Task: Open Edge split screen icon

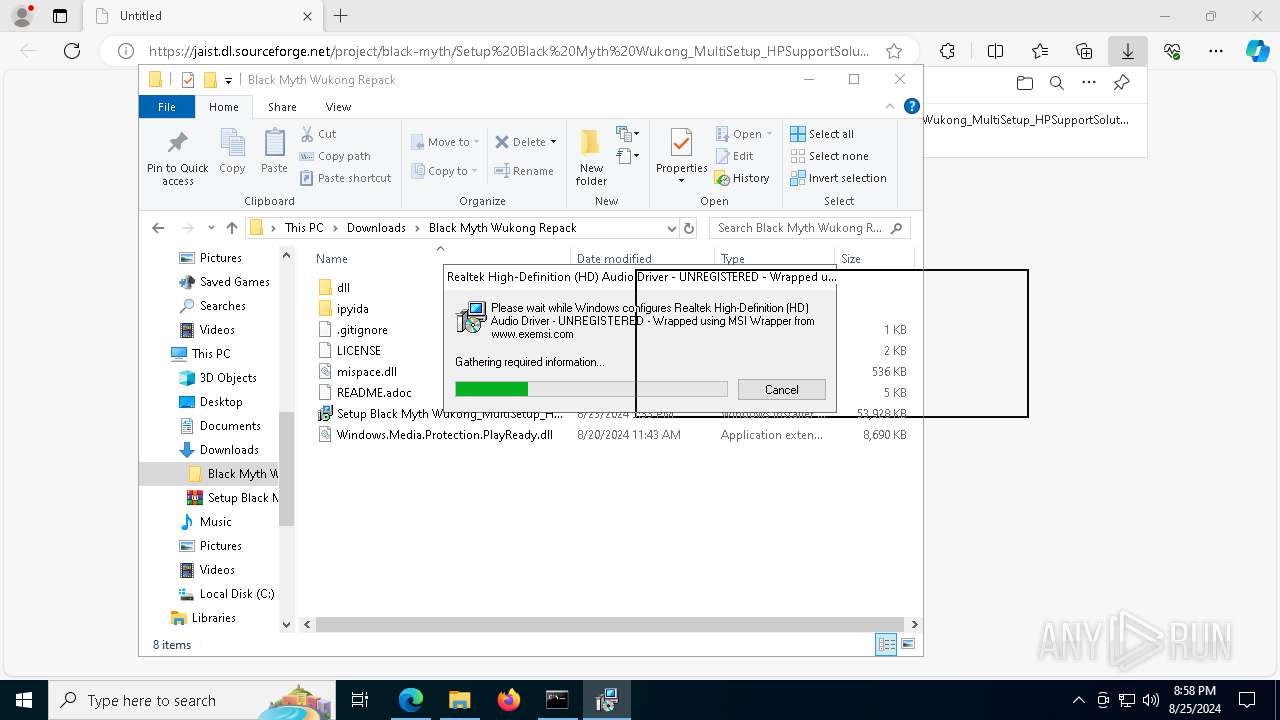Action: [x=995, y=51]
